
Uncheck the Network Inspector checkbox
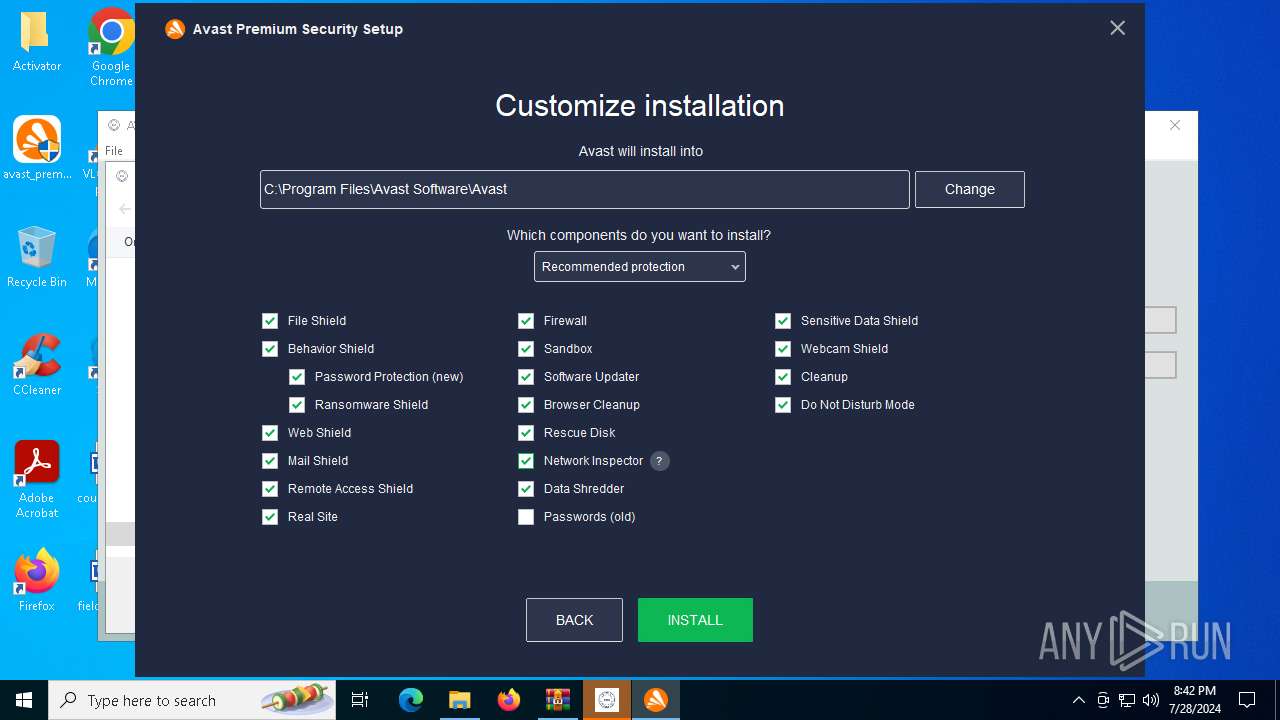pos(526,461)
